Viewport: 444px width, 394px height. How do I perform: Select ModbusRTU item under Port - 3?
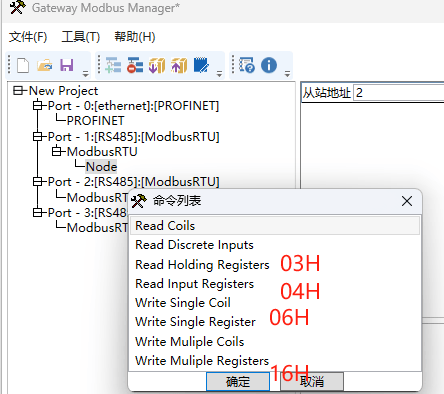click(x=97, y=228)
